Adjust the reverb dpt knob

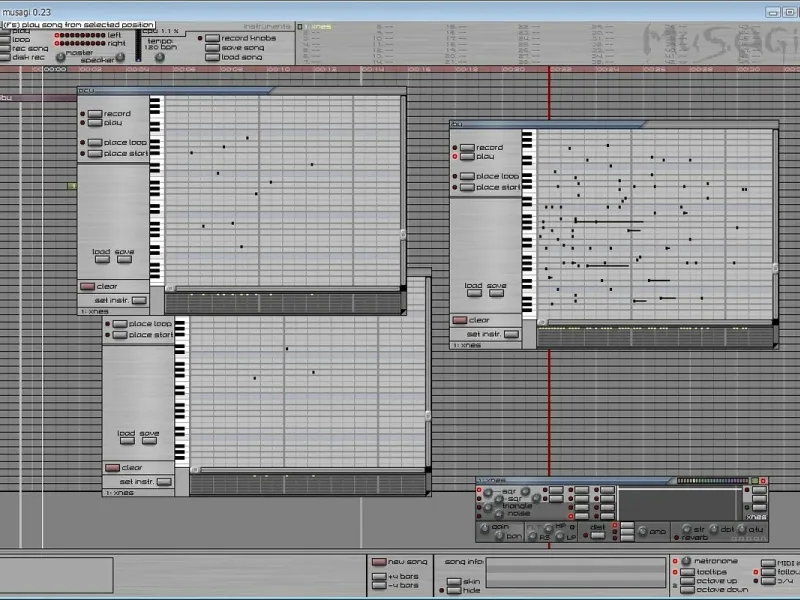(x=714, y=529)
